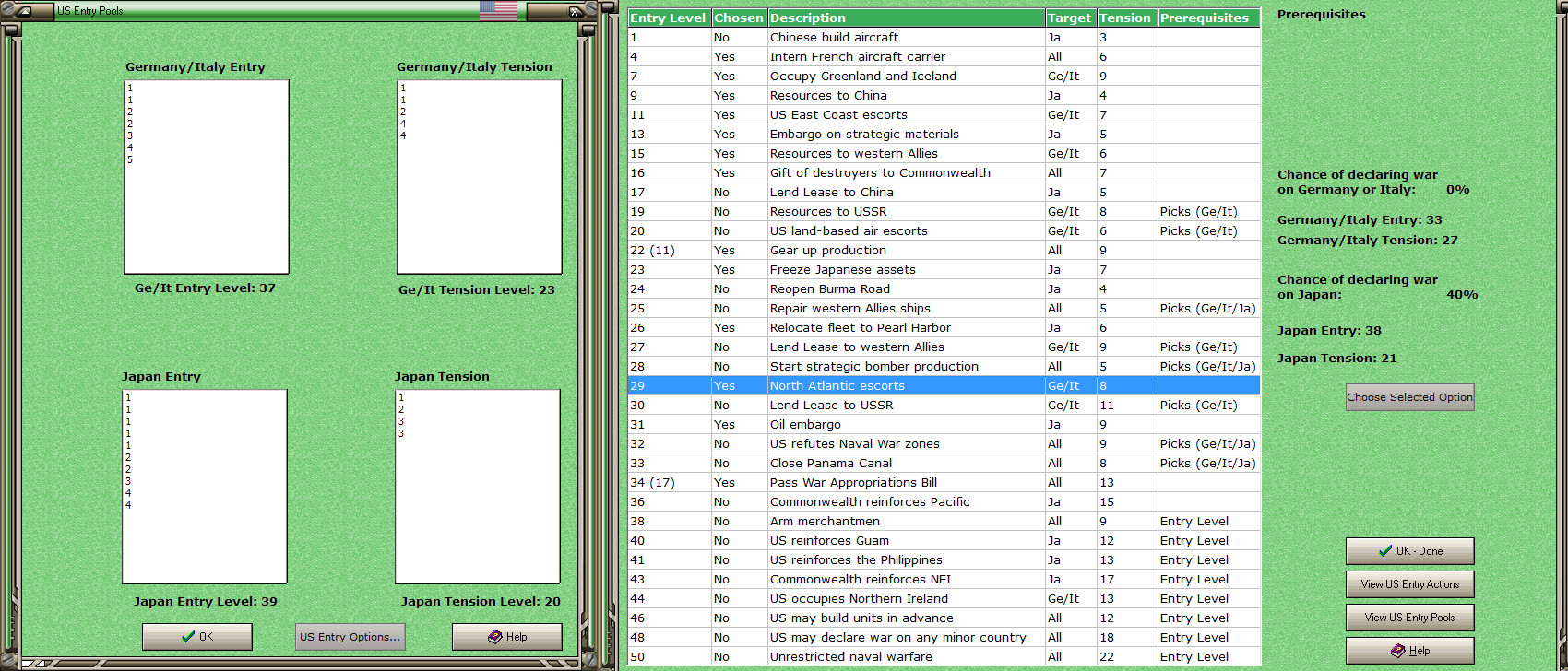Select the Resources to China row

(944, 95)
